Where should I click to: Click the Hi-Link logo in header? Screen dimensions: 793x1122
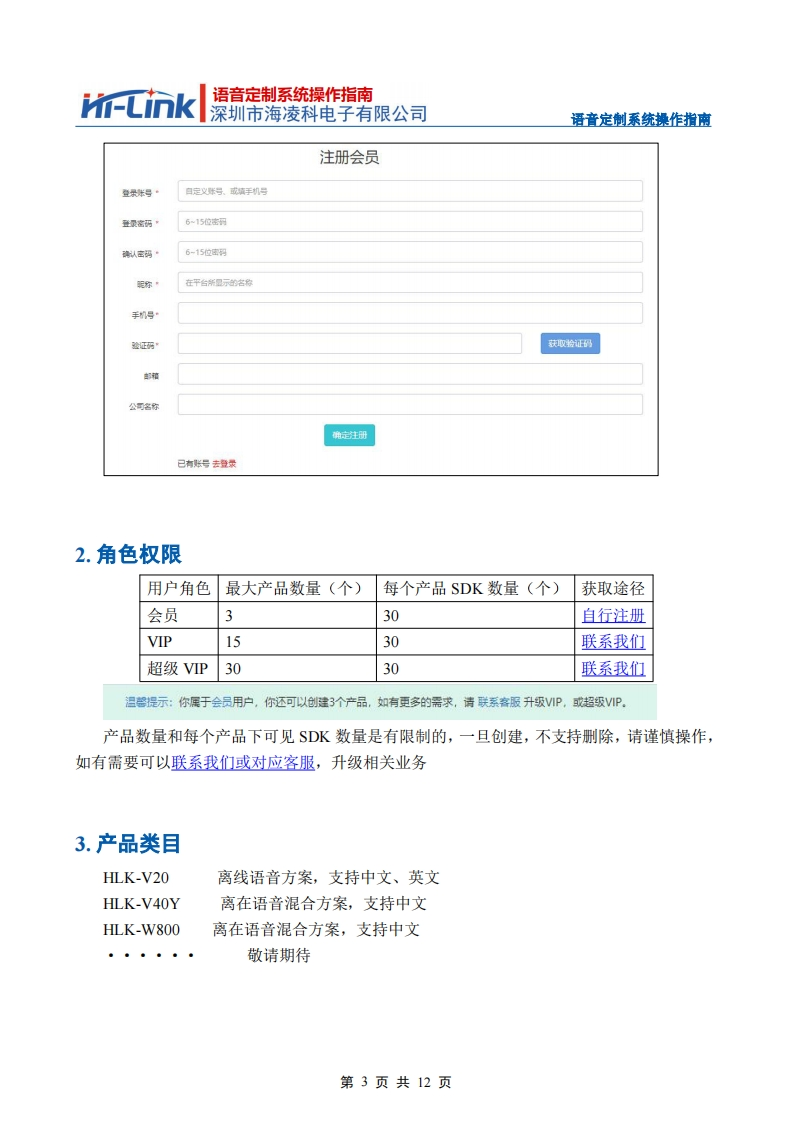tap(140, 105)
